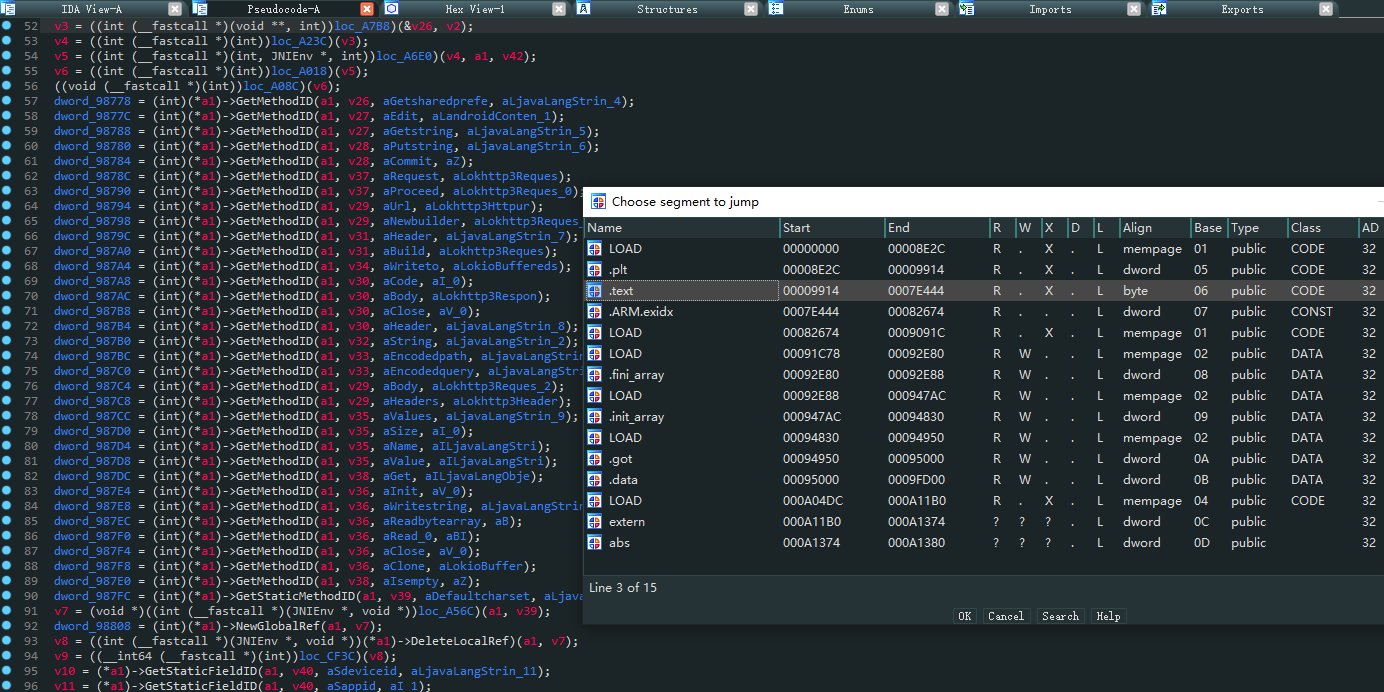Select icon of LOAD segment starting 00091C78

pyautogui.click(x=595, y=354)
